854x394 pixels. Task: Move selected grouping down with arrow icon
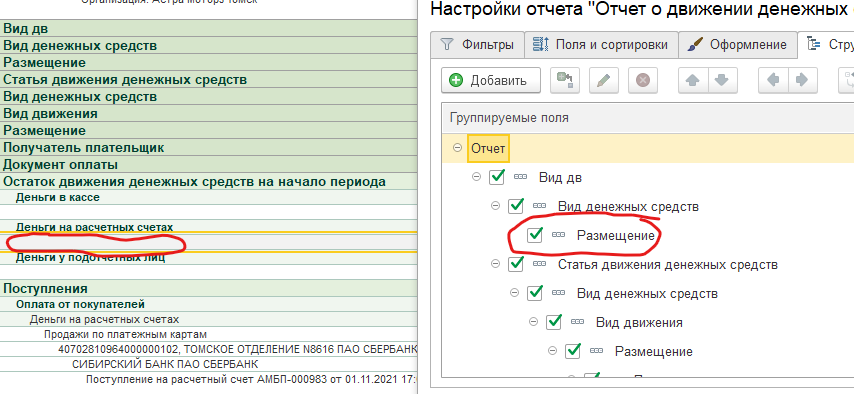[x=722, y=80]
